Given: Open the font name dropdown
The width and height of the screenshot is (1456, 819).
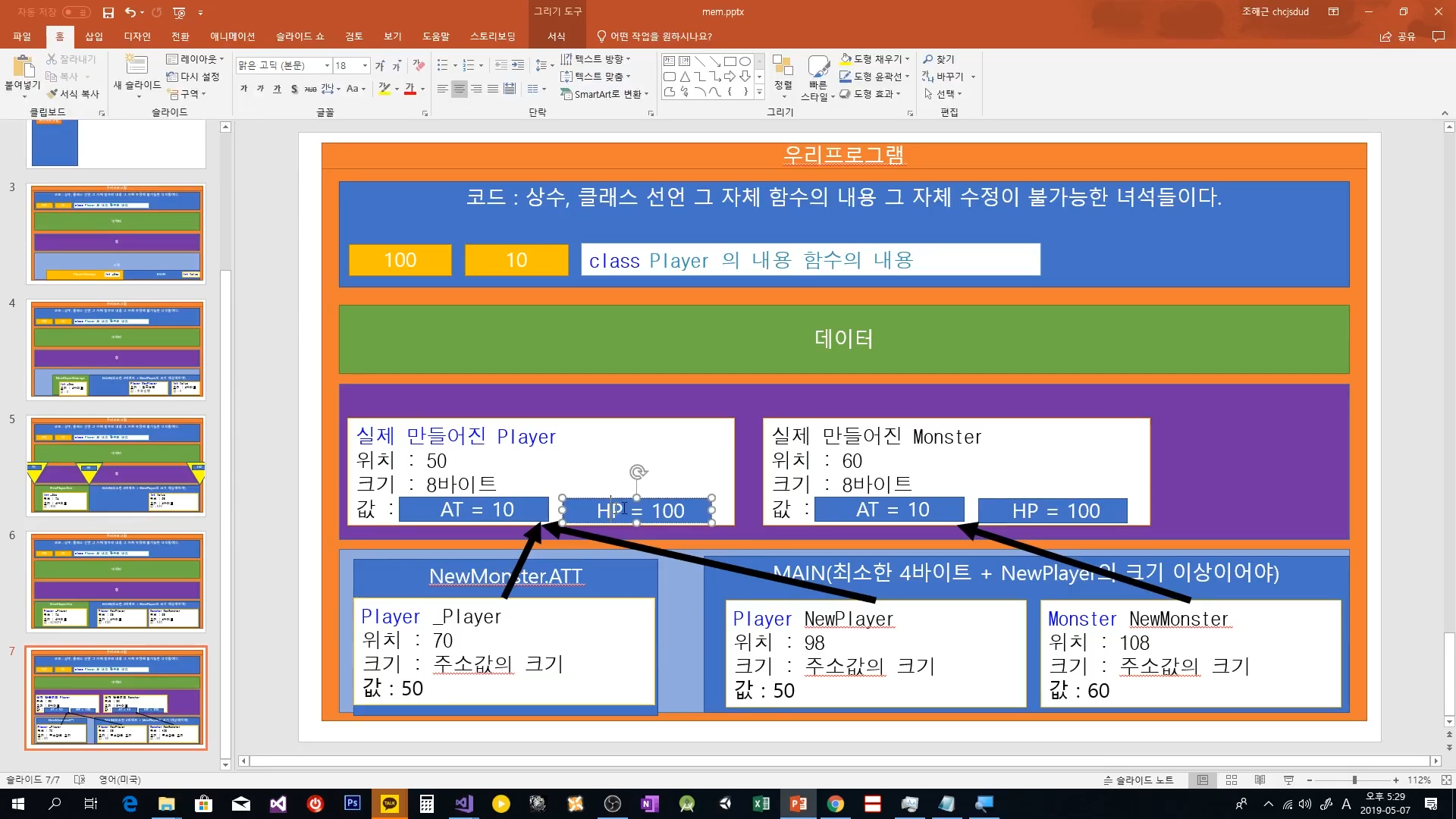Looking at the screenshot, I should click(327, 65).
